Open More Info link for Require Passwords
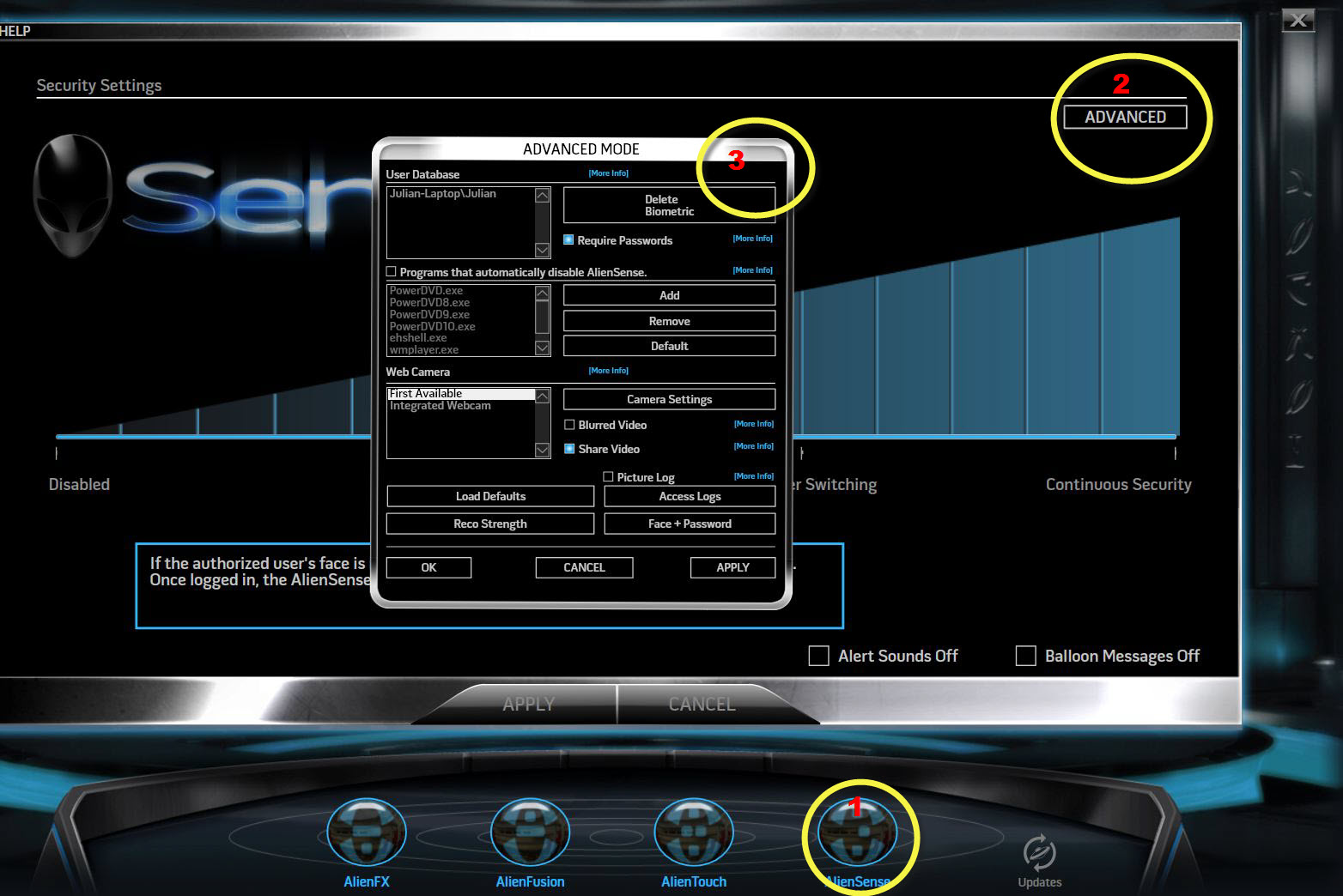Viewport: 1343px width, 896px height. coord(752,239)
